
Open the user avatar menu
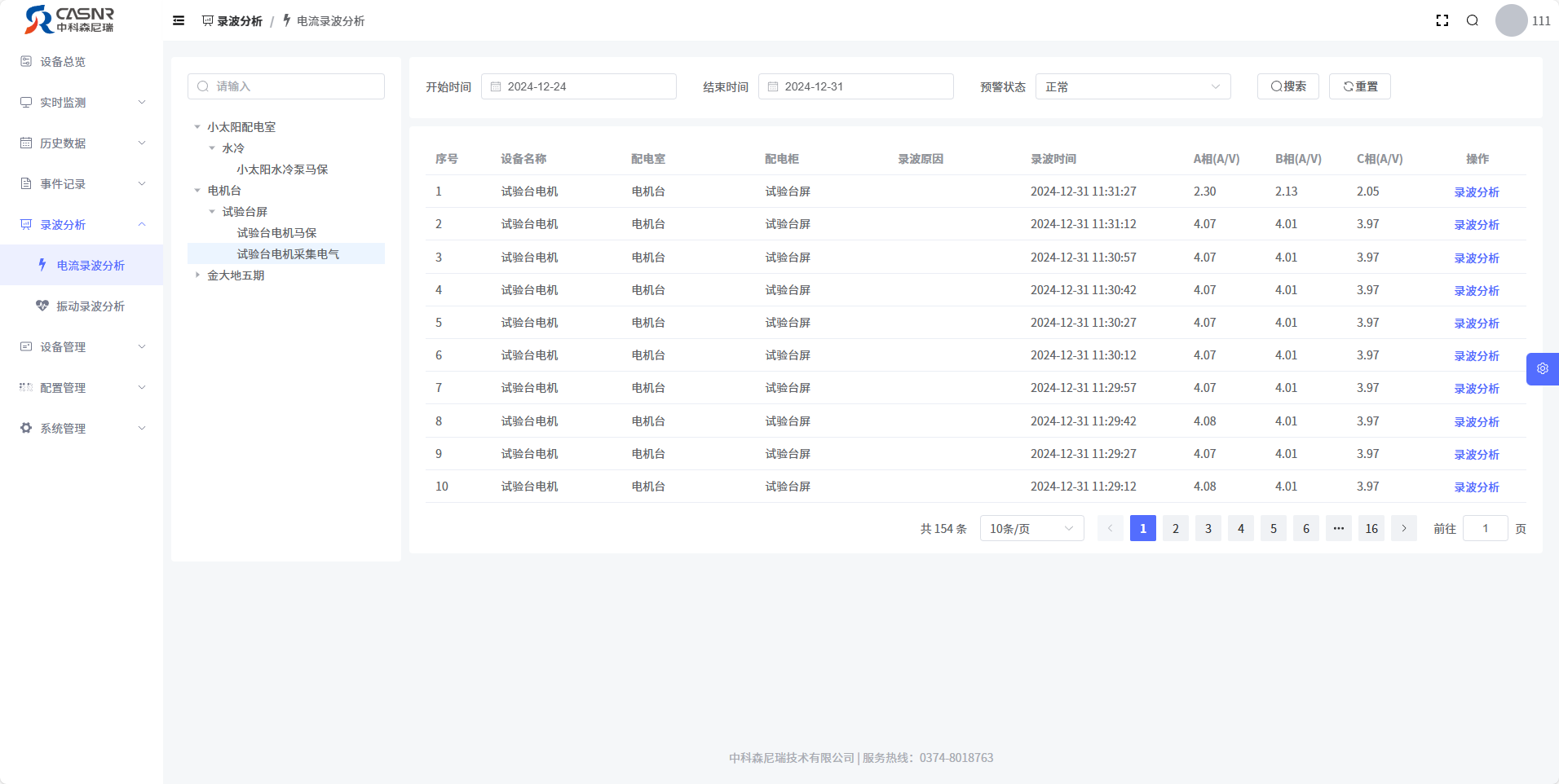pyautogui.click(x=1511, y=20)
